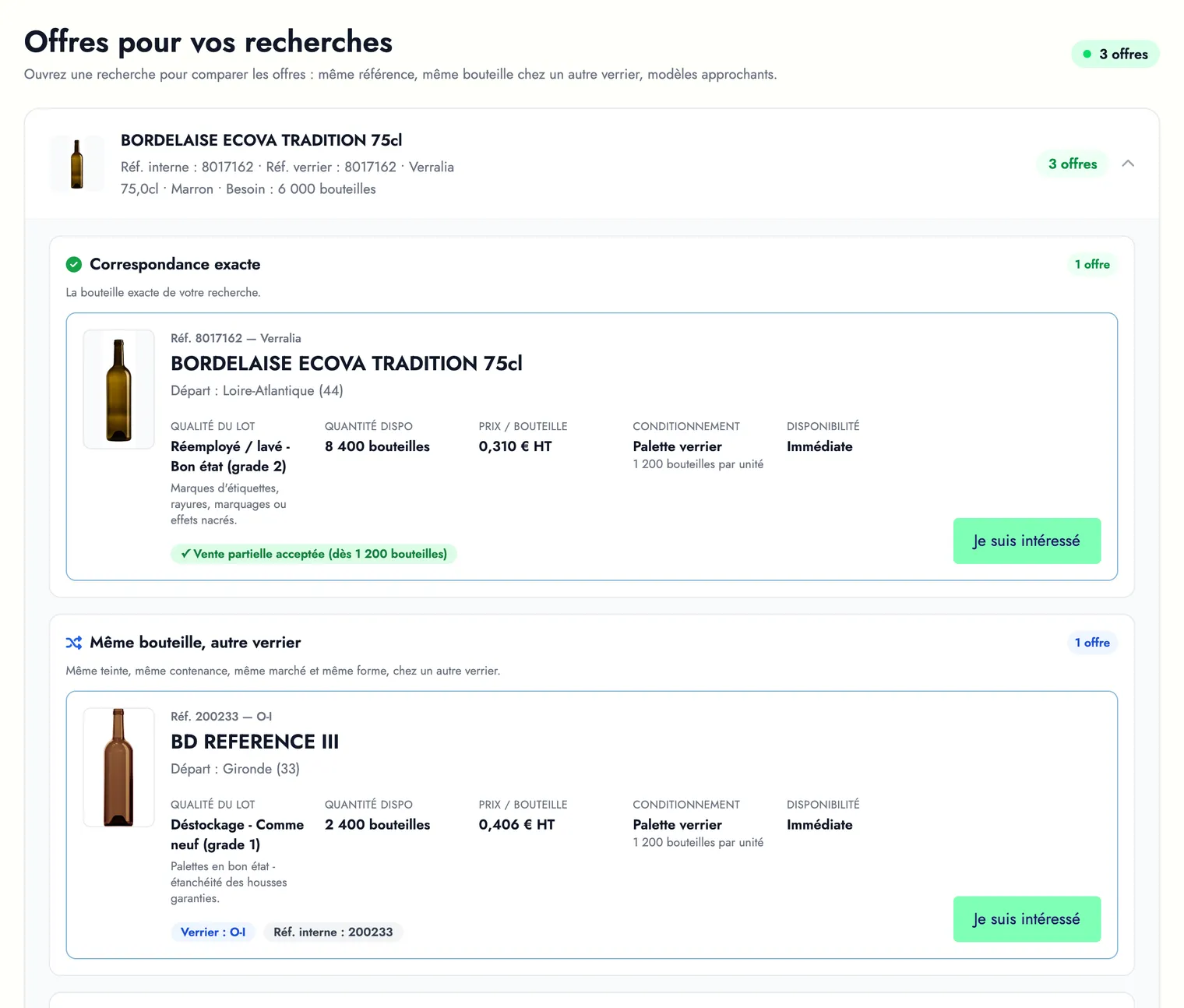1184x1008 pixels.
Task: Click '75,0cl · Marron · Besoin : 6 000 bouteilles'
Action: (x=248, y=189)
